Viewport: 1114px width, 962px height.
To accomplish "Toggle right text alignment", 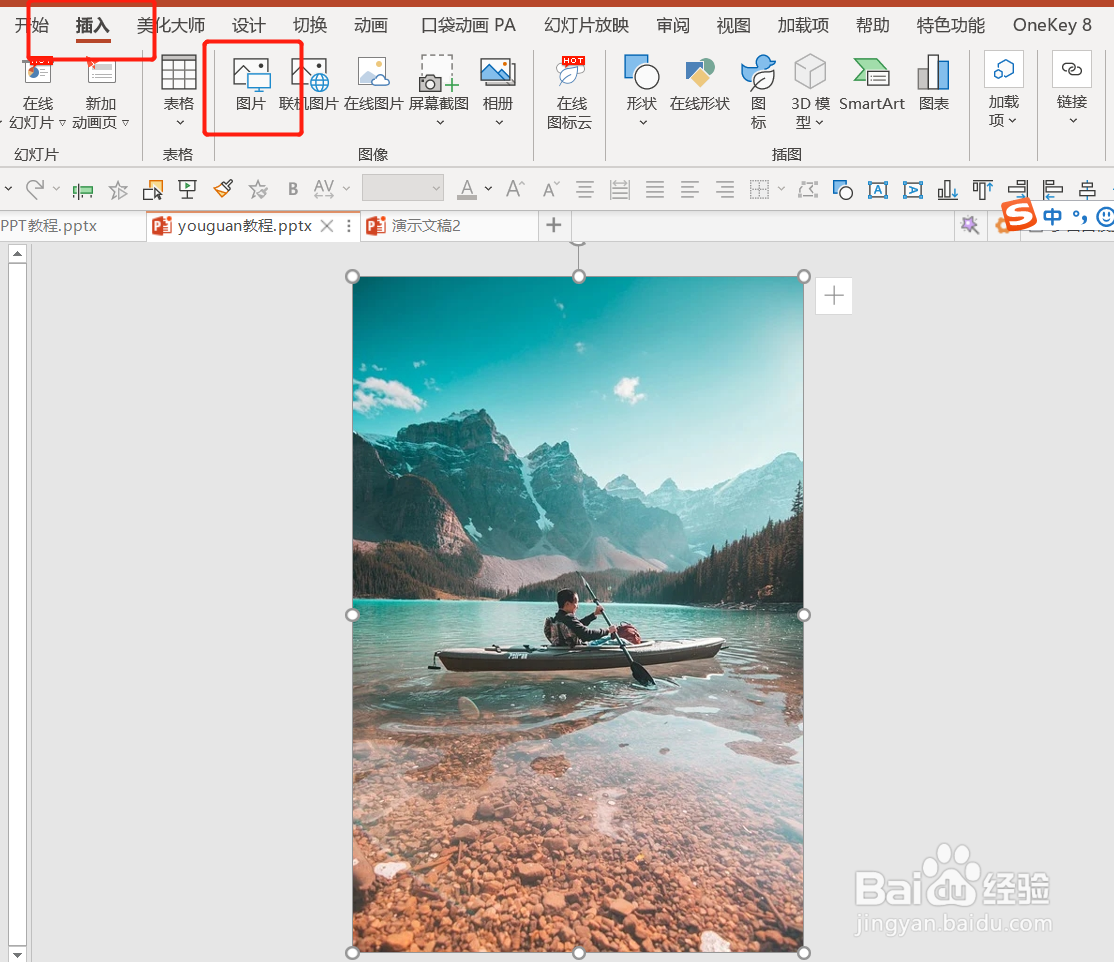I will click(x=725, y=190).
